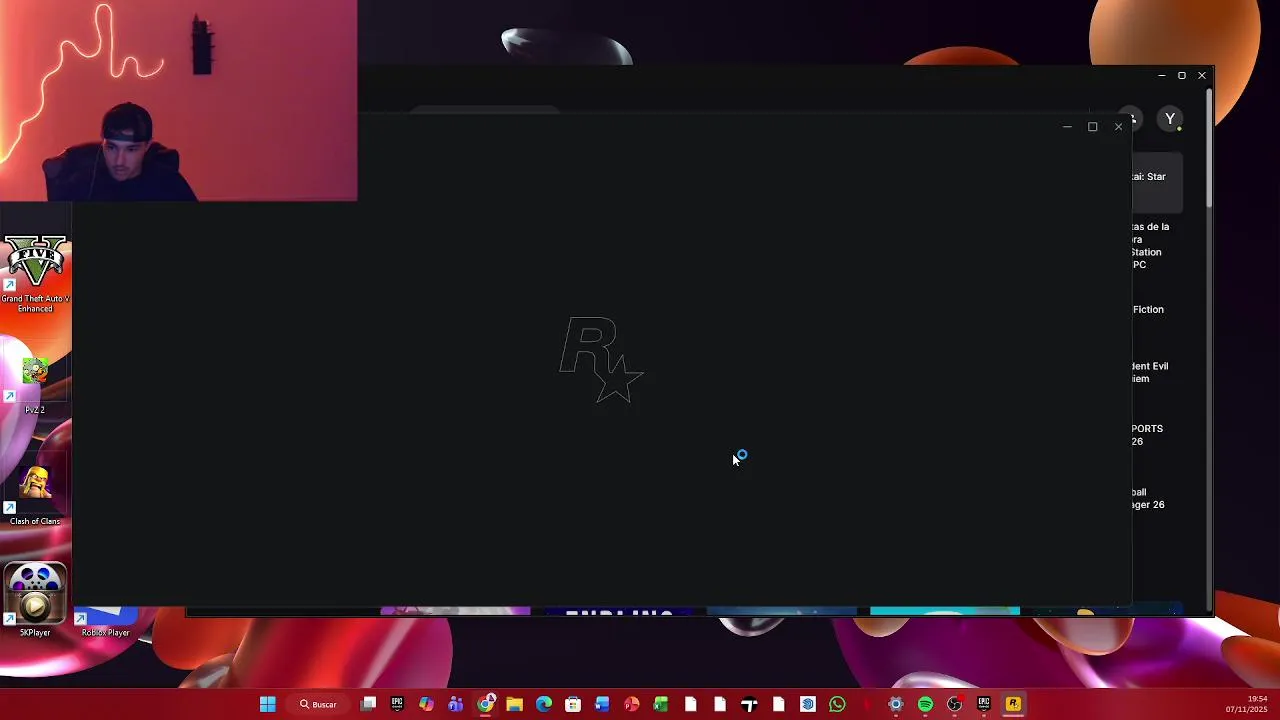Screen dimensions: 1280x720
Task: Maximize the Epic Games Launcher window behind
Action: click(x=1182, y=75)
